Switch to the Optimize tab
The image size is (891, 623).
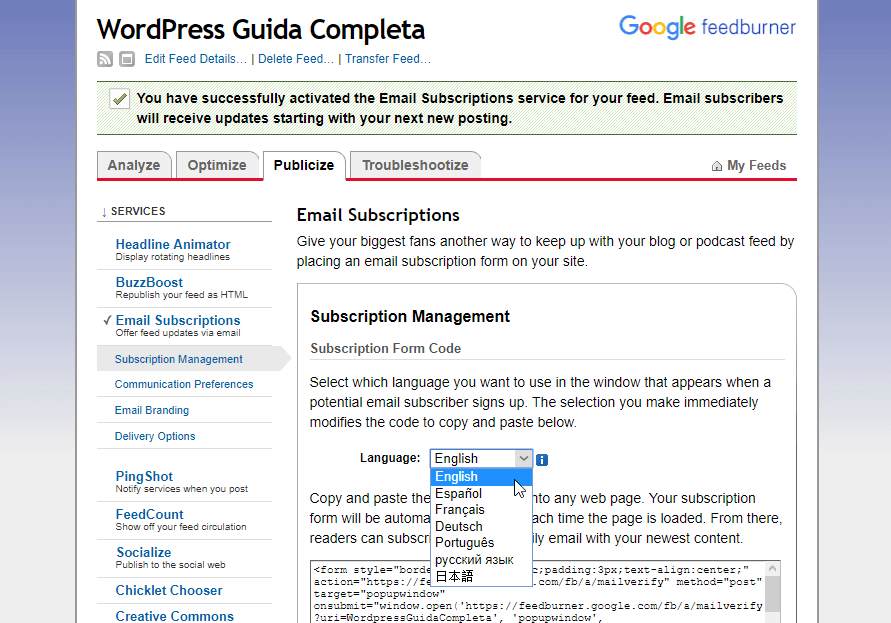[217, 165]
